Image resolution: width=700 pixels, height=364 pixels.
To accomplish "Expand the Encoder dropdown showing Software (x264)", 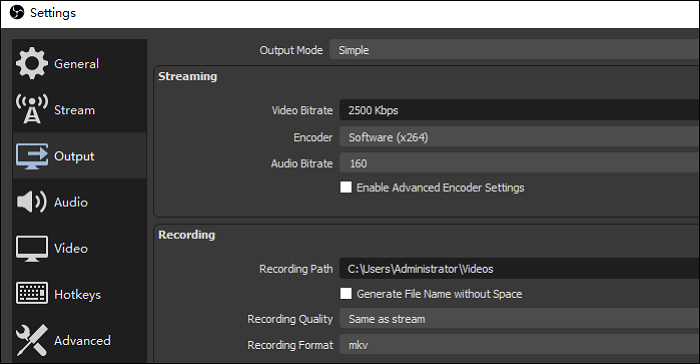I will [520, 137].
